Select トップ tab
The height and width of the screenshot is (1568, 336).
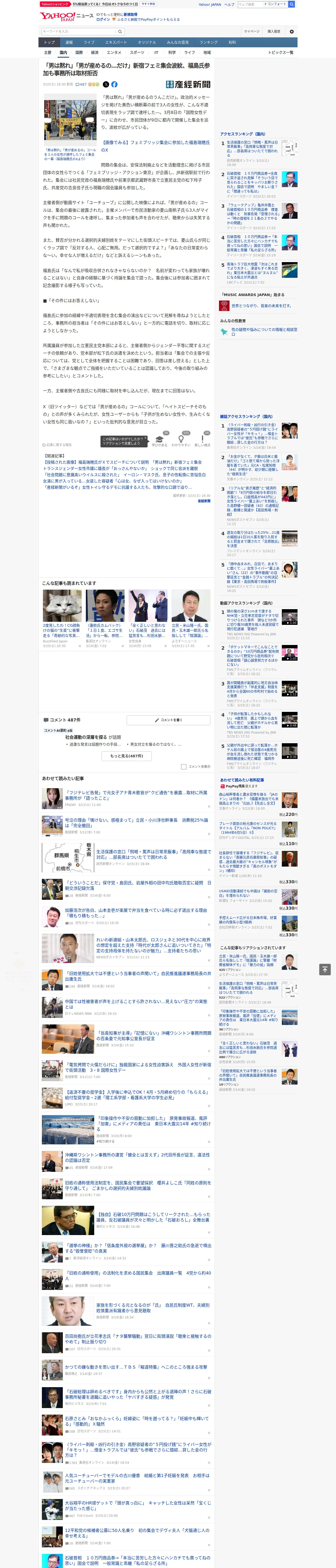click(x=49, y=43)
